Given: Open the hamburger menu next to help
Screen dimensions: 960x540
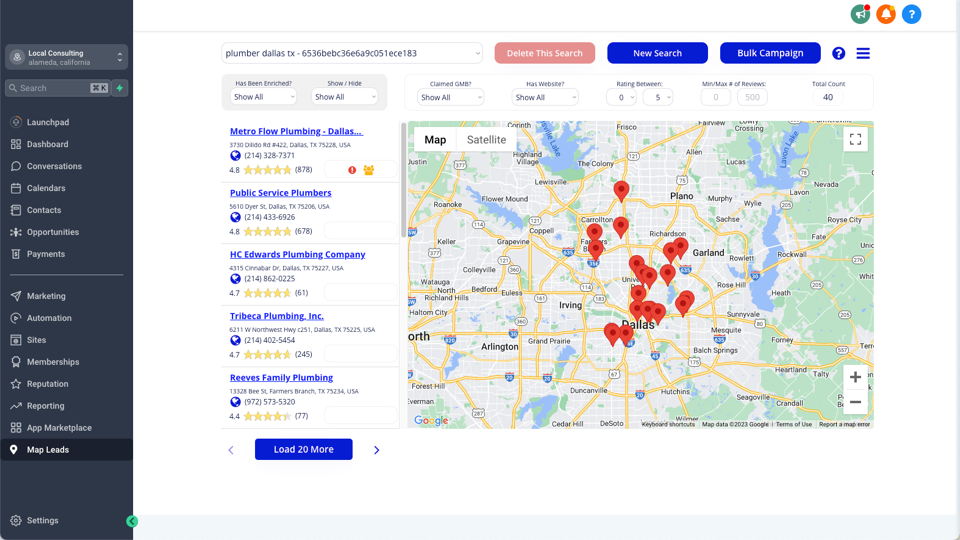Looking at the screenshot, I should [863, 53].
